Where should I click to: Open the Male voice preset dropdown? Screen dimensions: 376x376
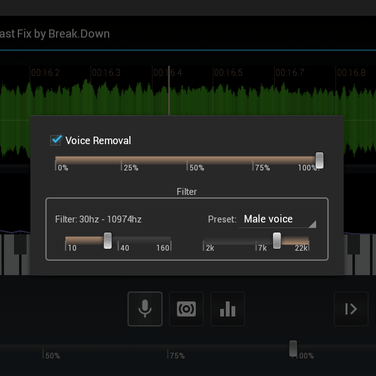pyautogui.click(x=278, y=220)
